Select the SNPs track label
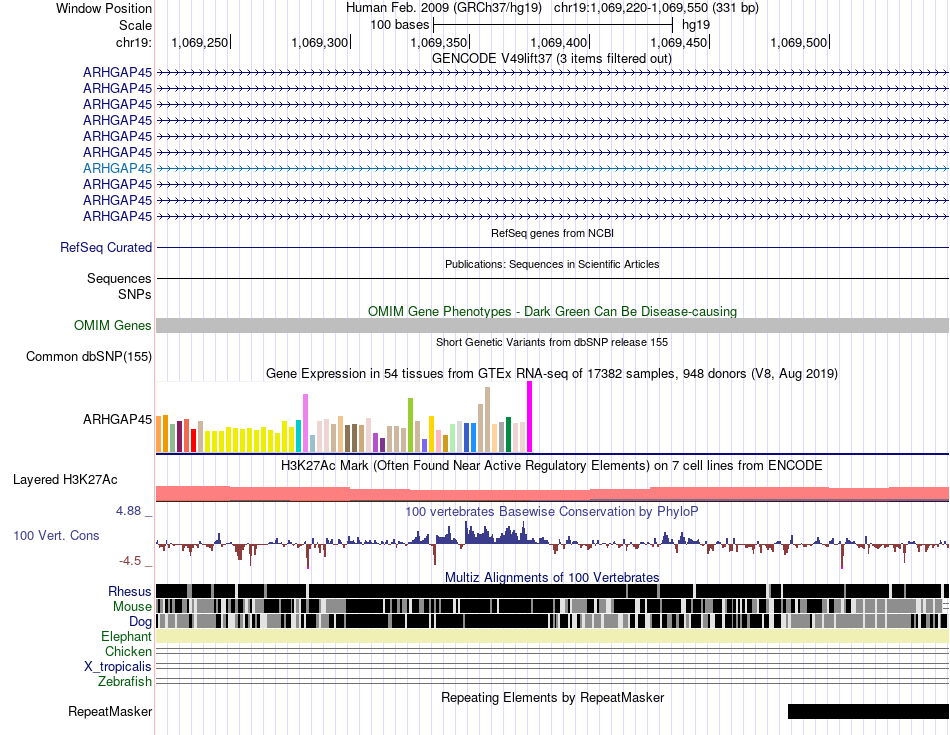Image resolution: width=950 pixels, height=735 pixels. [x=135, y=294]
